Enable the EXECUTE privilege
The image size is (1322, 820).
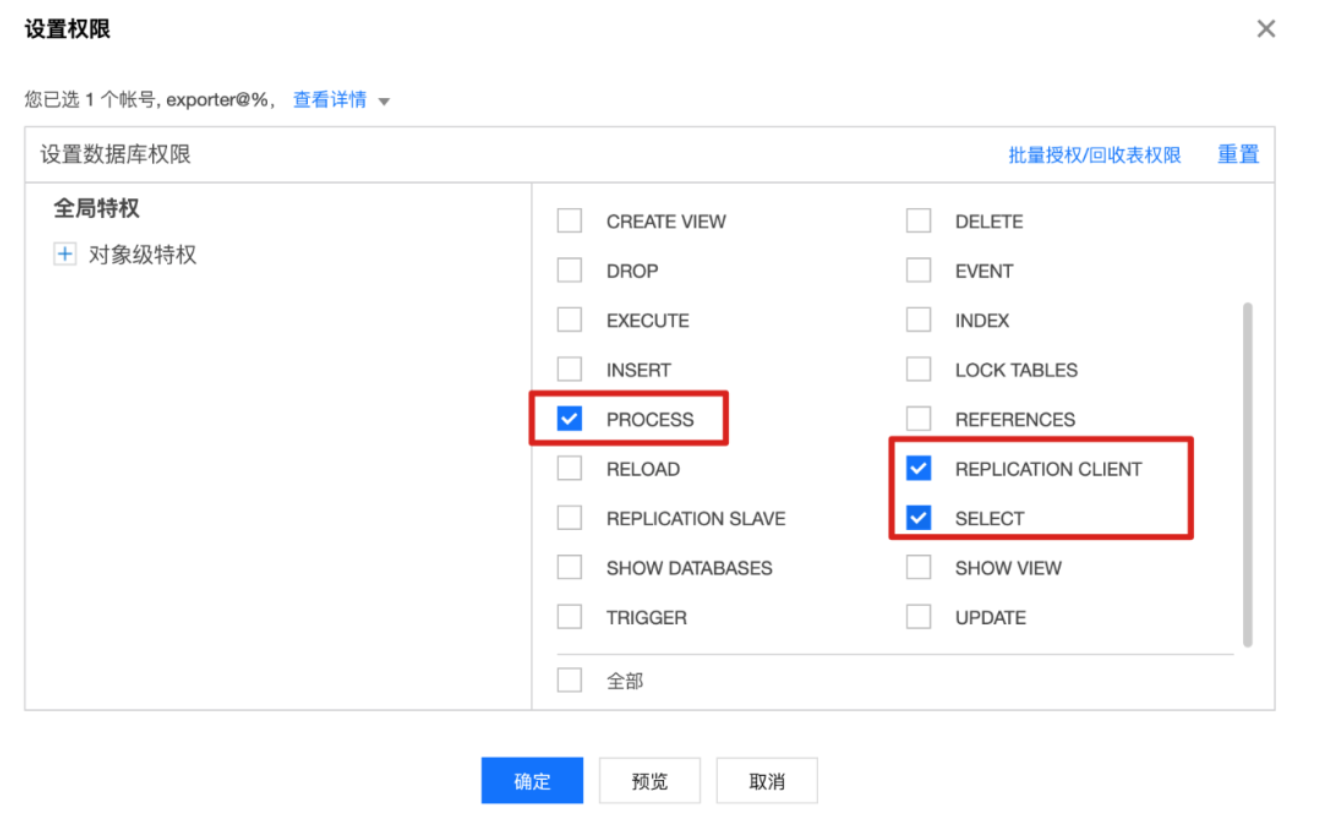point(569,319)
